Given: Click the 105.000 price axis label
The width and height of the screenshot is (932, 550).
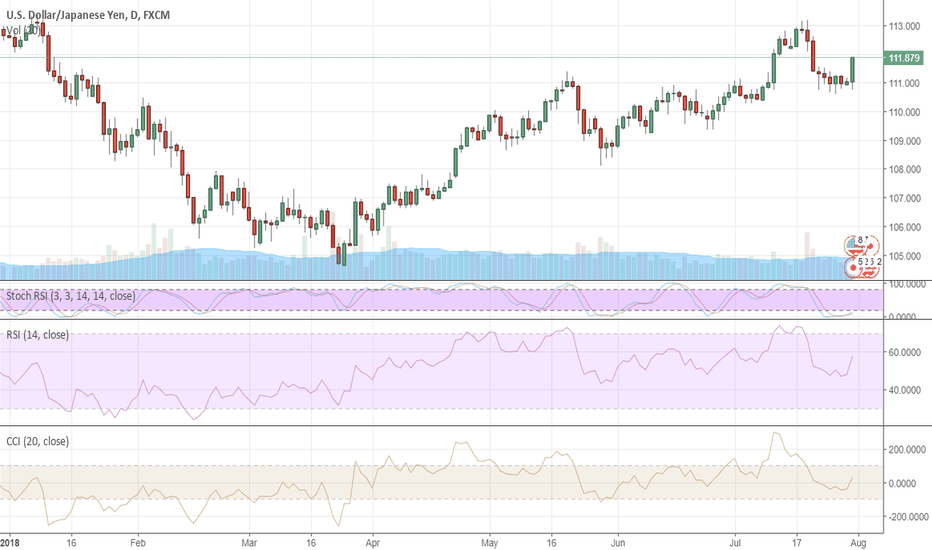Looking at the screenshot, I should point(904,256).
